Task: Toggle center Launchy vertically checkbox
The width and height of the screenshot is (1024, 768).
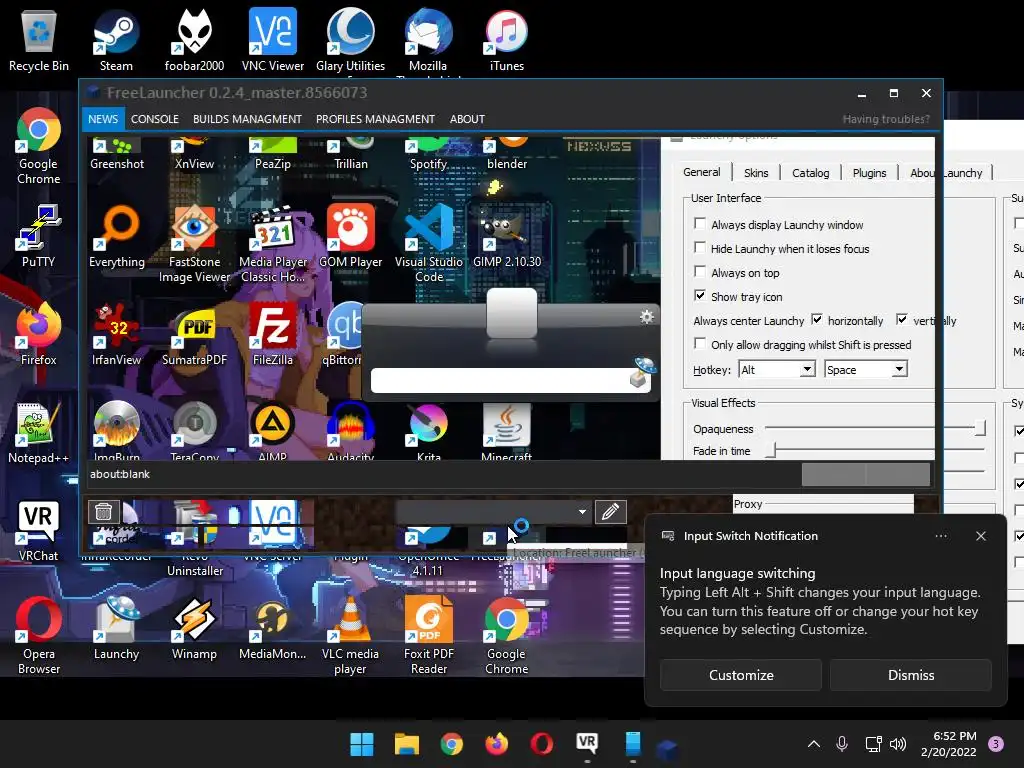Action: click(902, 320)
